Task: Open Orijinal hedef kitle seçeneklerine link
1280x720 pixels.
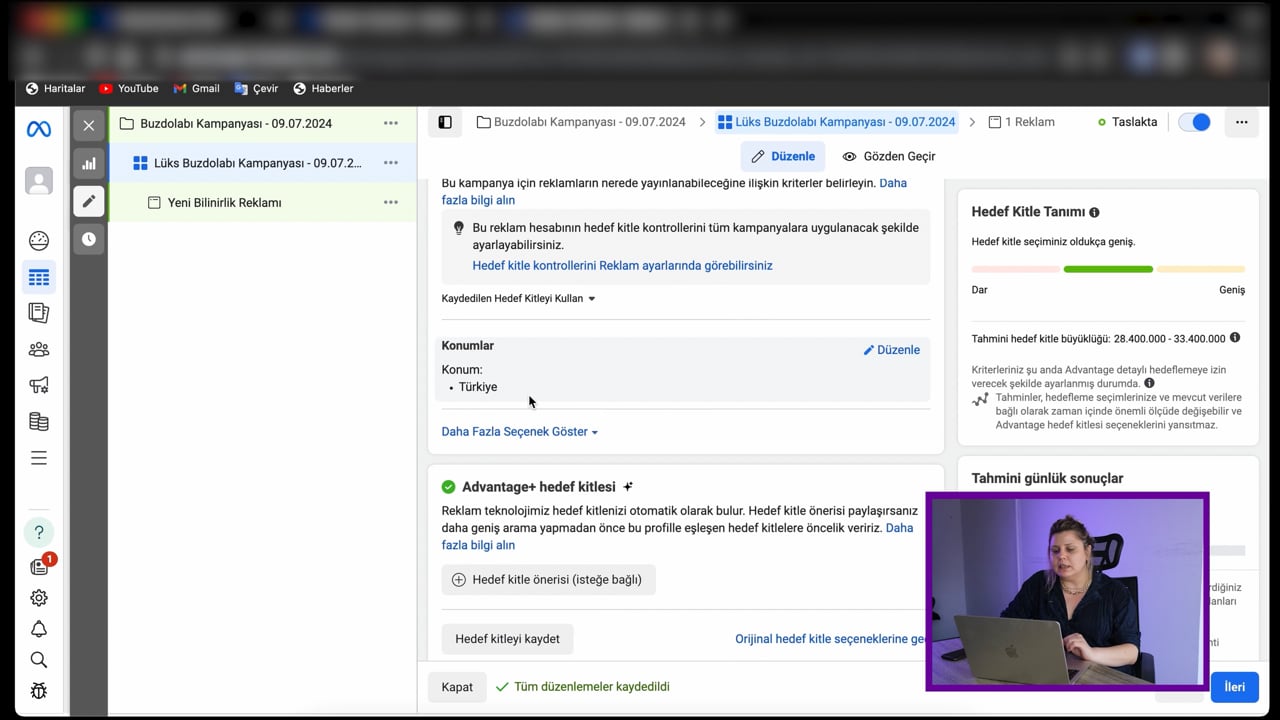Action: click(830, 639)
